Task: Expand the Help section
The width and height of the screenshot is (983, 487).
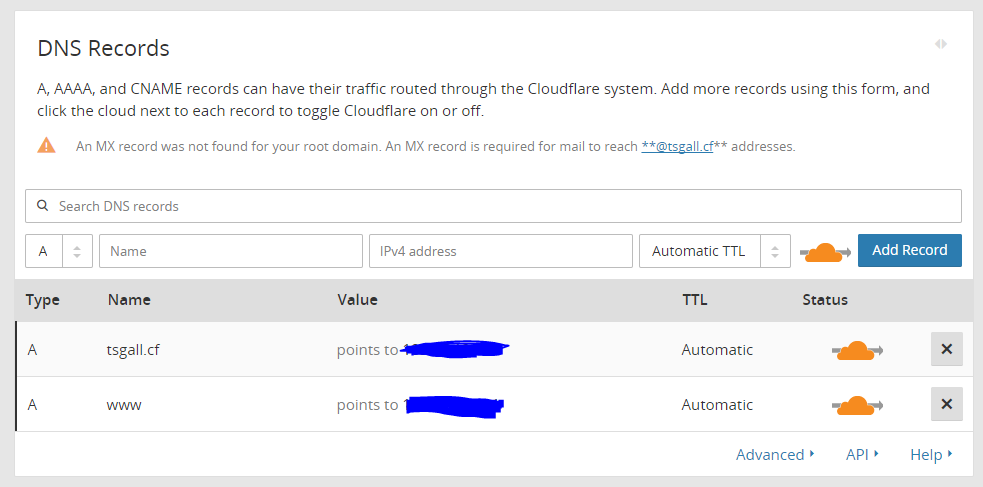Action: pyautogui.click(x=931, y=454)
